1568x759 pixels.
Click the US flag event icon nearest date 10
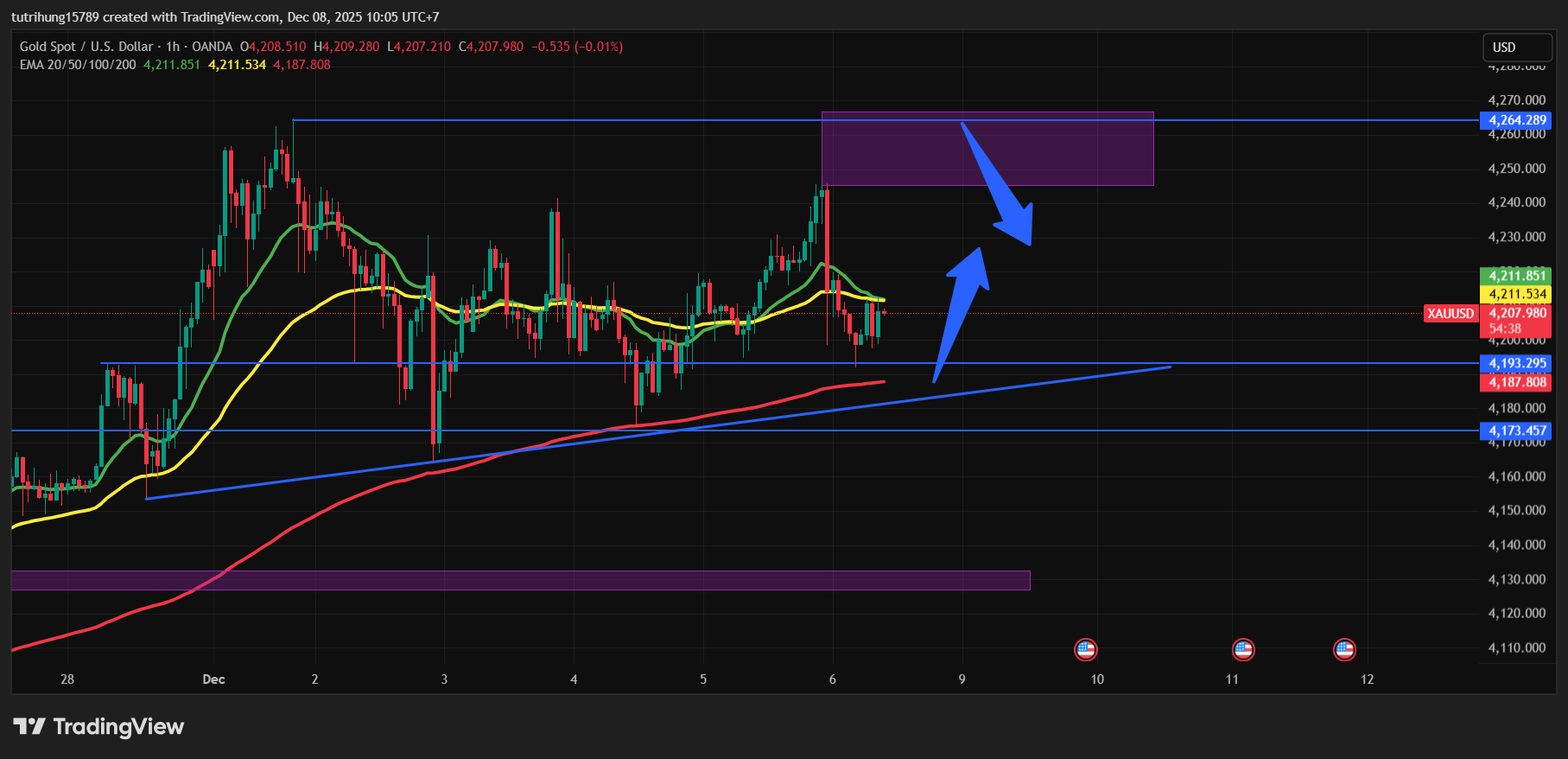point(1085,649)
